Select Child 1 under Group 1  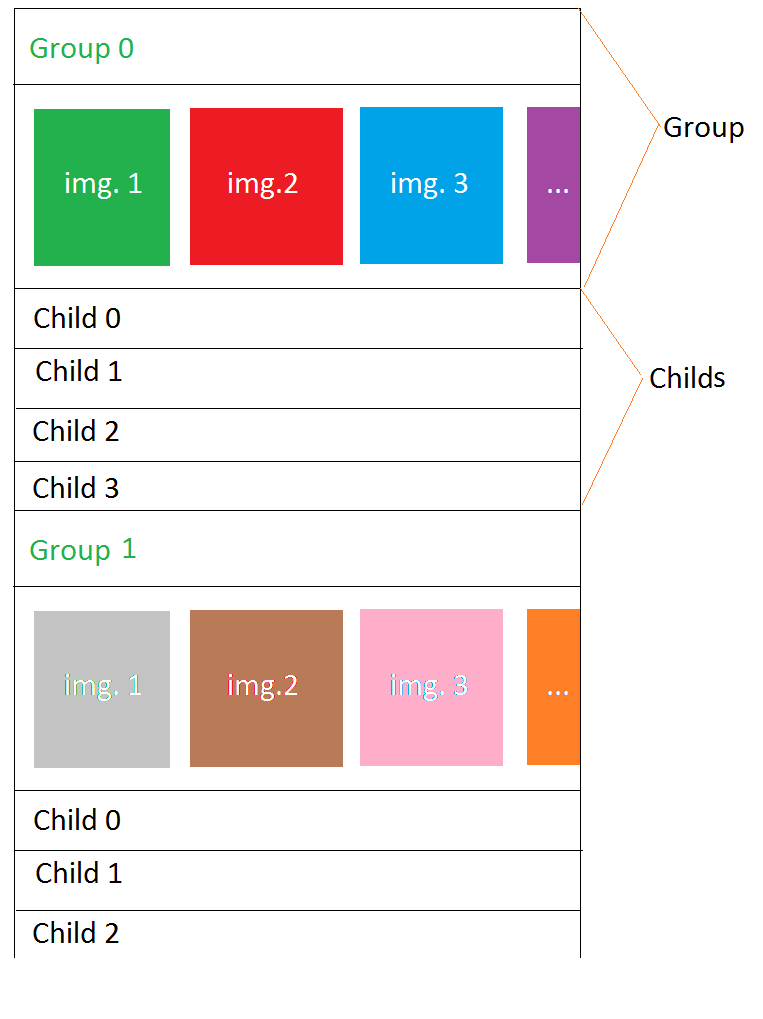pyautogui.click(x=297, y=881)
